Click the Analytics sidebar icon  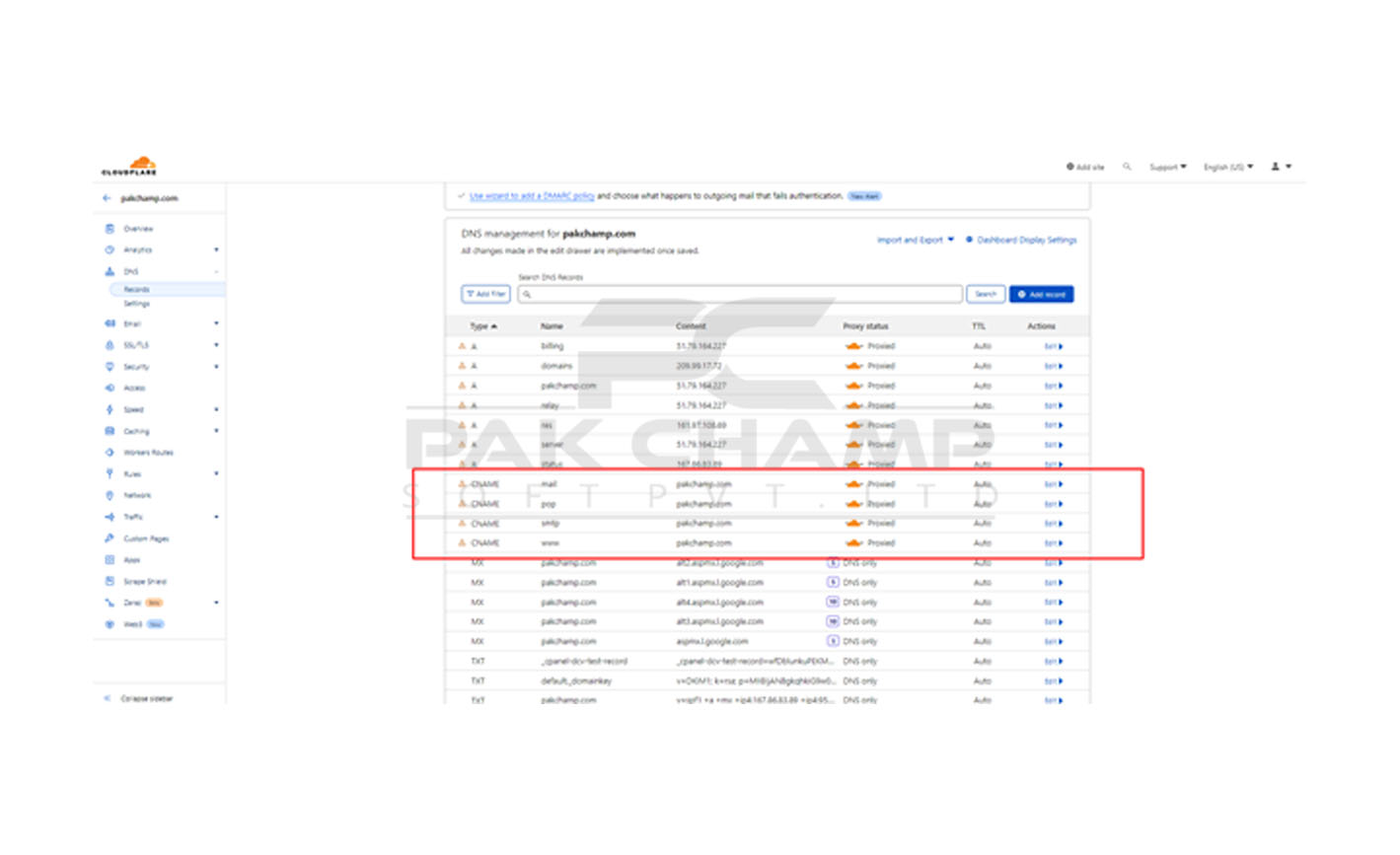coord(110,249)
